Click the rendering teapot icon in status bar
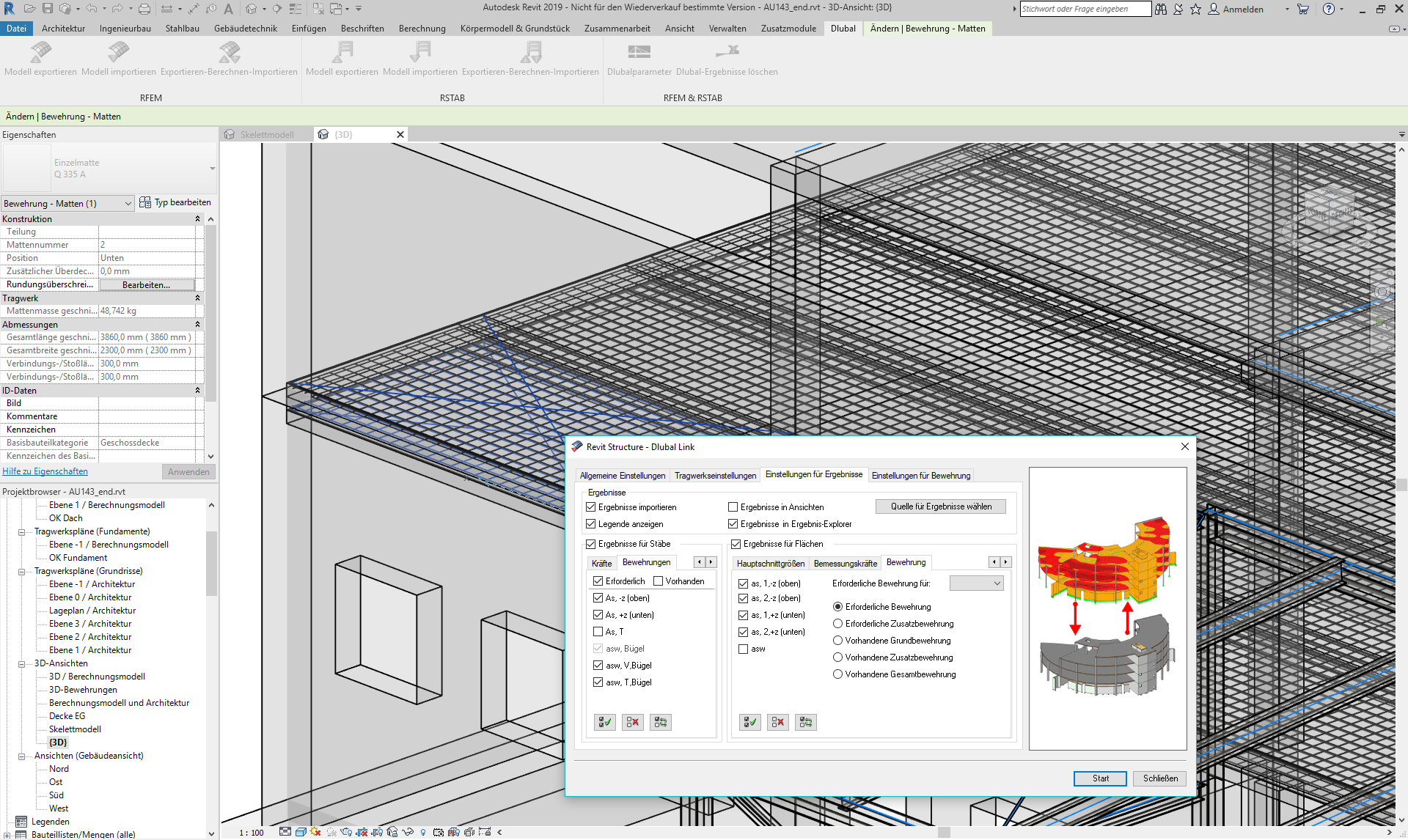The width and height of the screenshot is (1408, 840). [345, 833]
